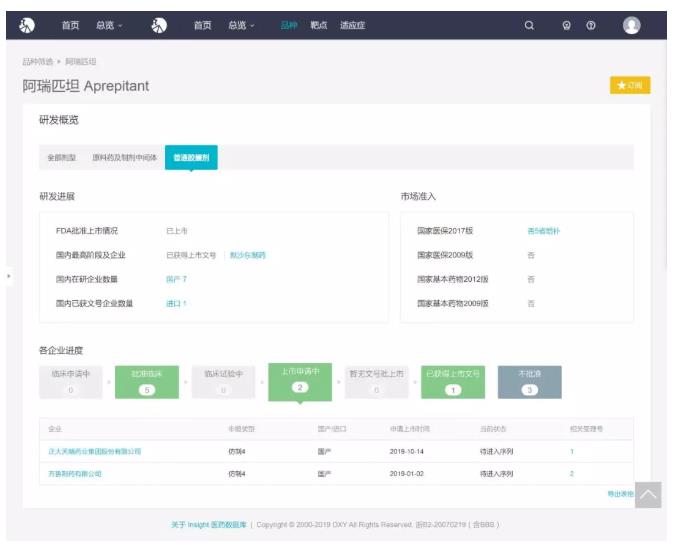Open the 国家医保2017版 value link

(544, 231)
